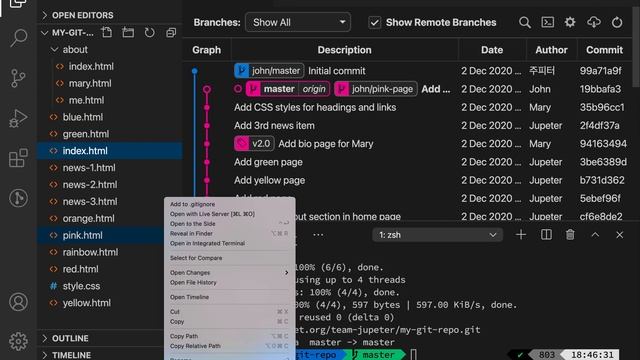Open the Accounts menu icon
640x360 pixels.
coord(18,302)
